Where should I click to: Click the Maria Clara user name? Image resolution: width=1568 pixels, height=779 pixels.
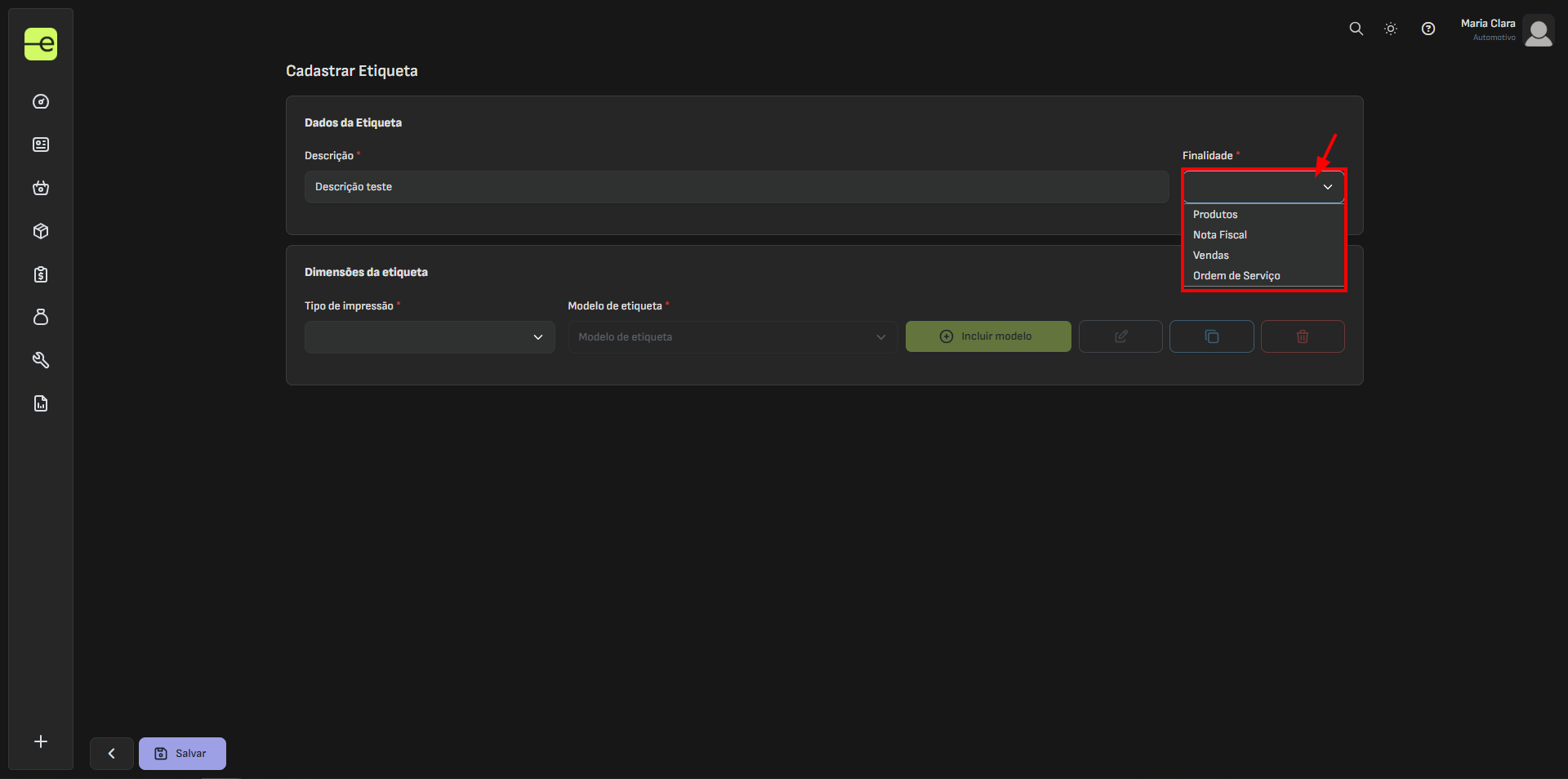coord(1488,24)
